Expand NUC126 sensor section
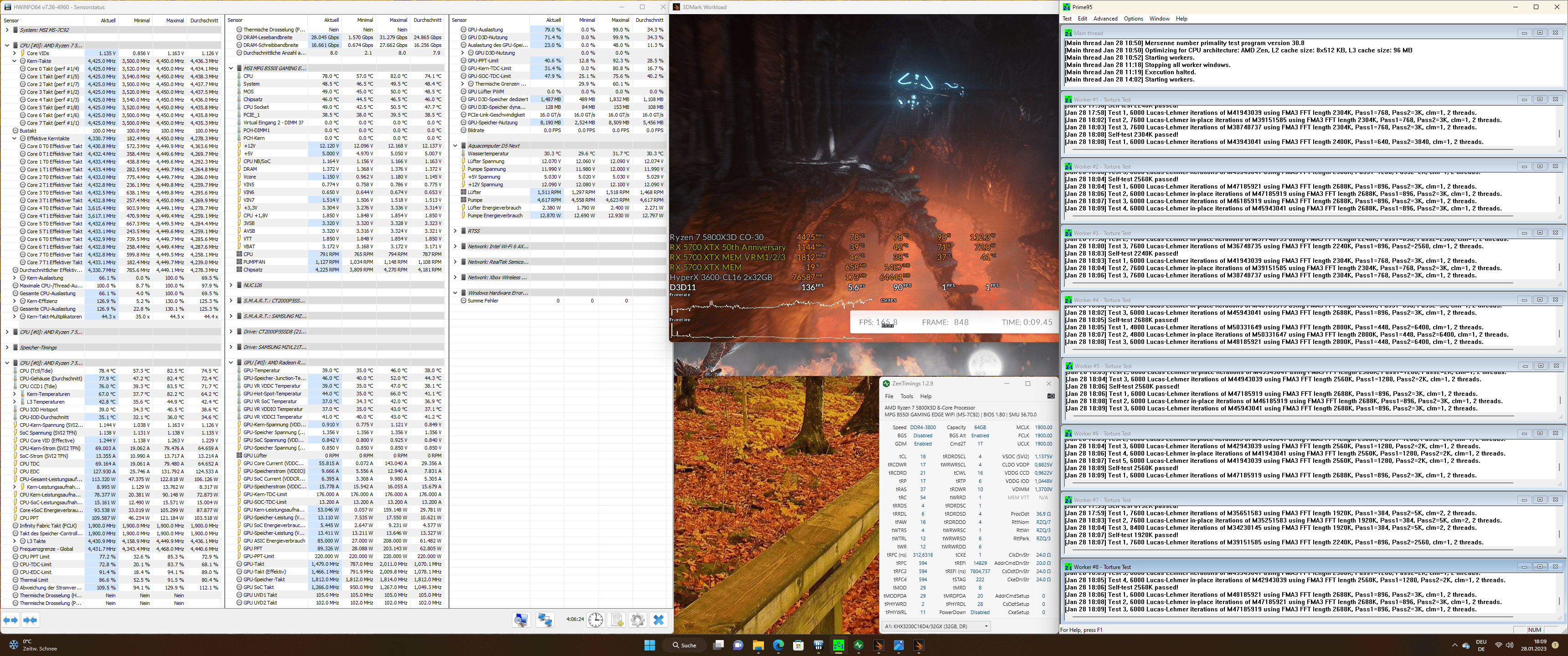Image resolution: width=1568 pixels, height=656 pixels. pos(231,285)
